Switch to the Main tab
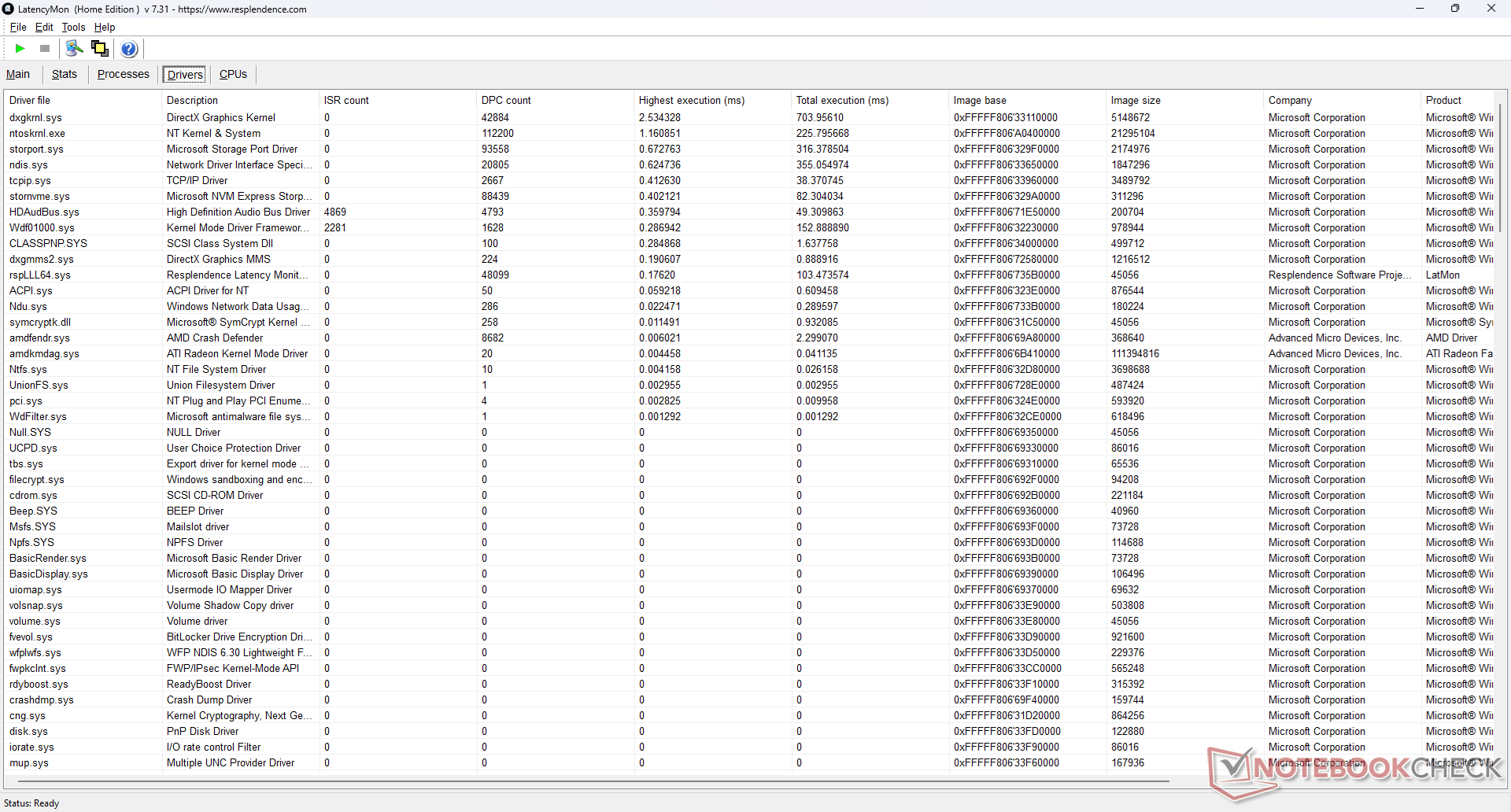 click(x=18, y=74)
